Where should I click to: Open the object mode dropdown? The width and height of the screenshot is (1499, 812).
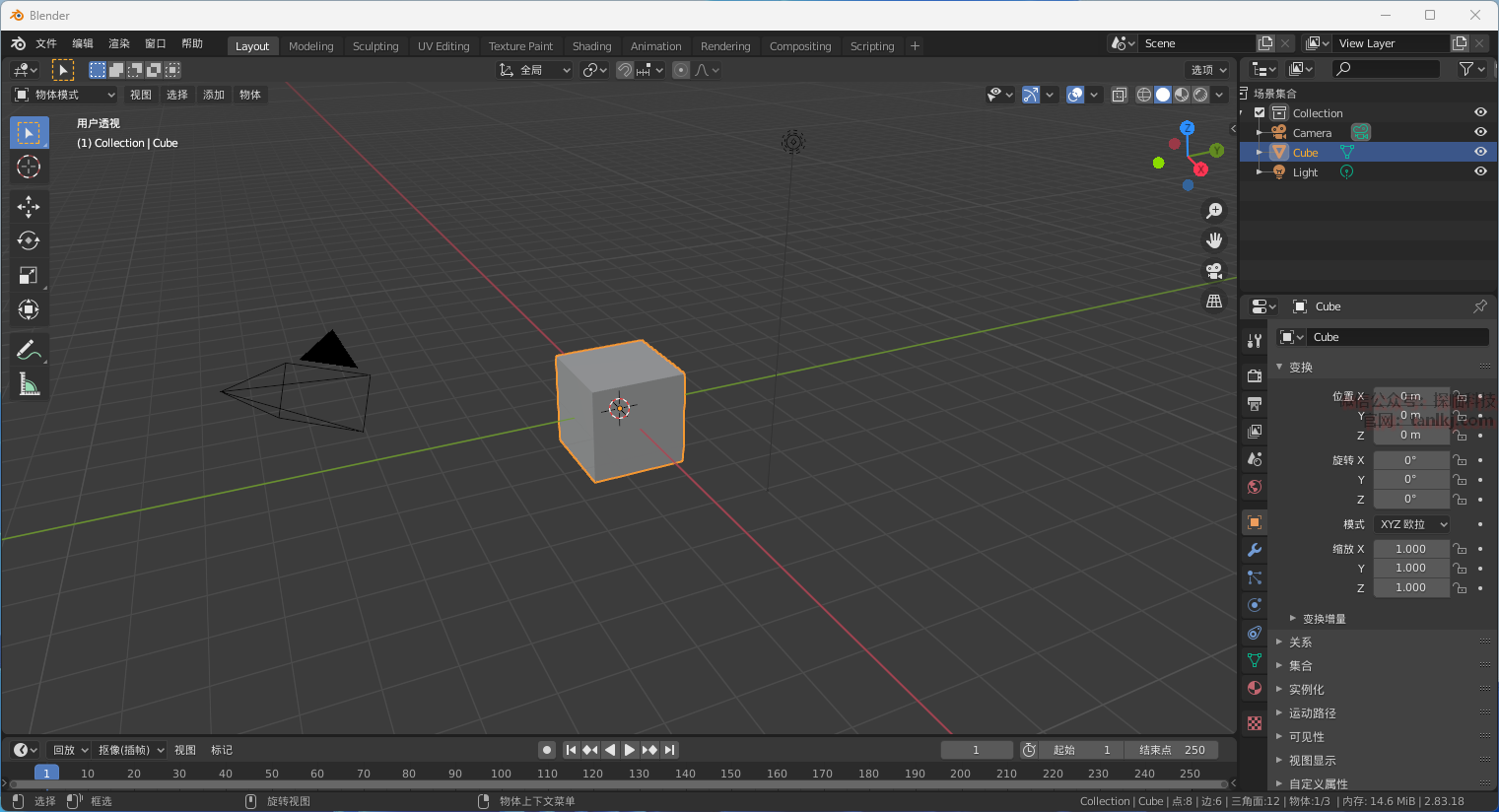coord(65,95)
